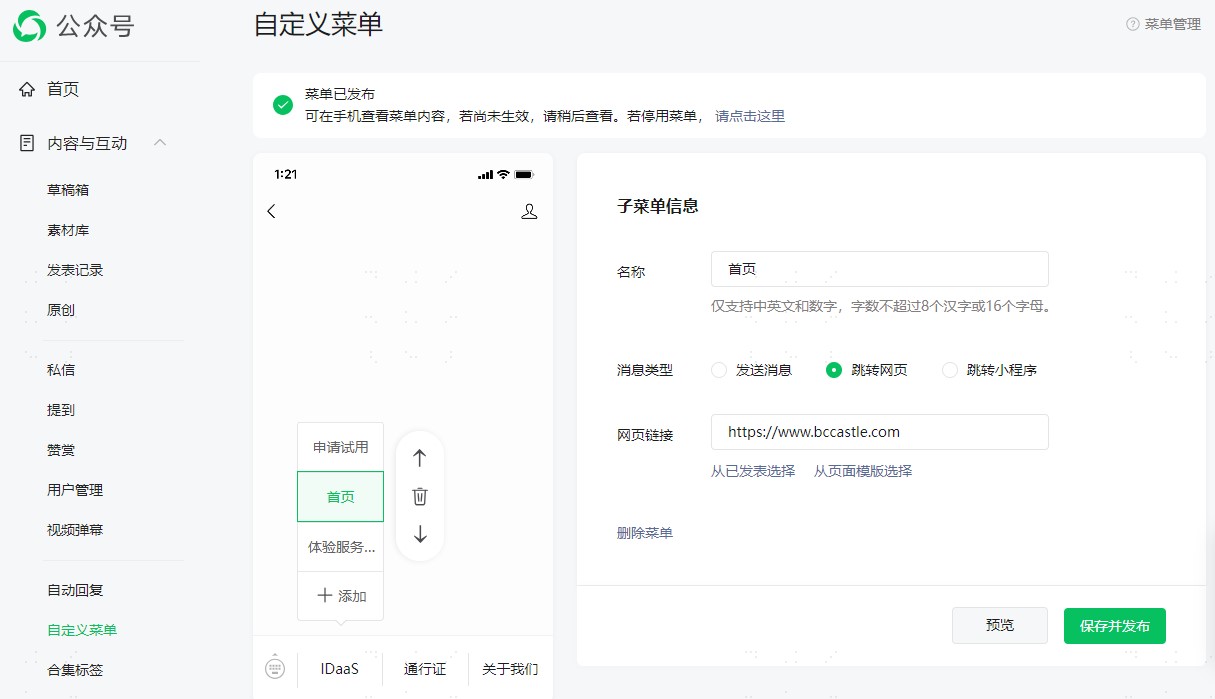This screenshot has height=699, width=1215.
Task: Open 草稿箱 in the sidebar
Action: click(68, 190)
